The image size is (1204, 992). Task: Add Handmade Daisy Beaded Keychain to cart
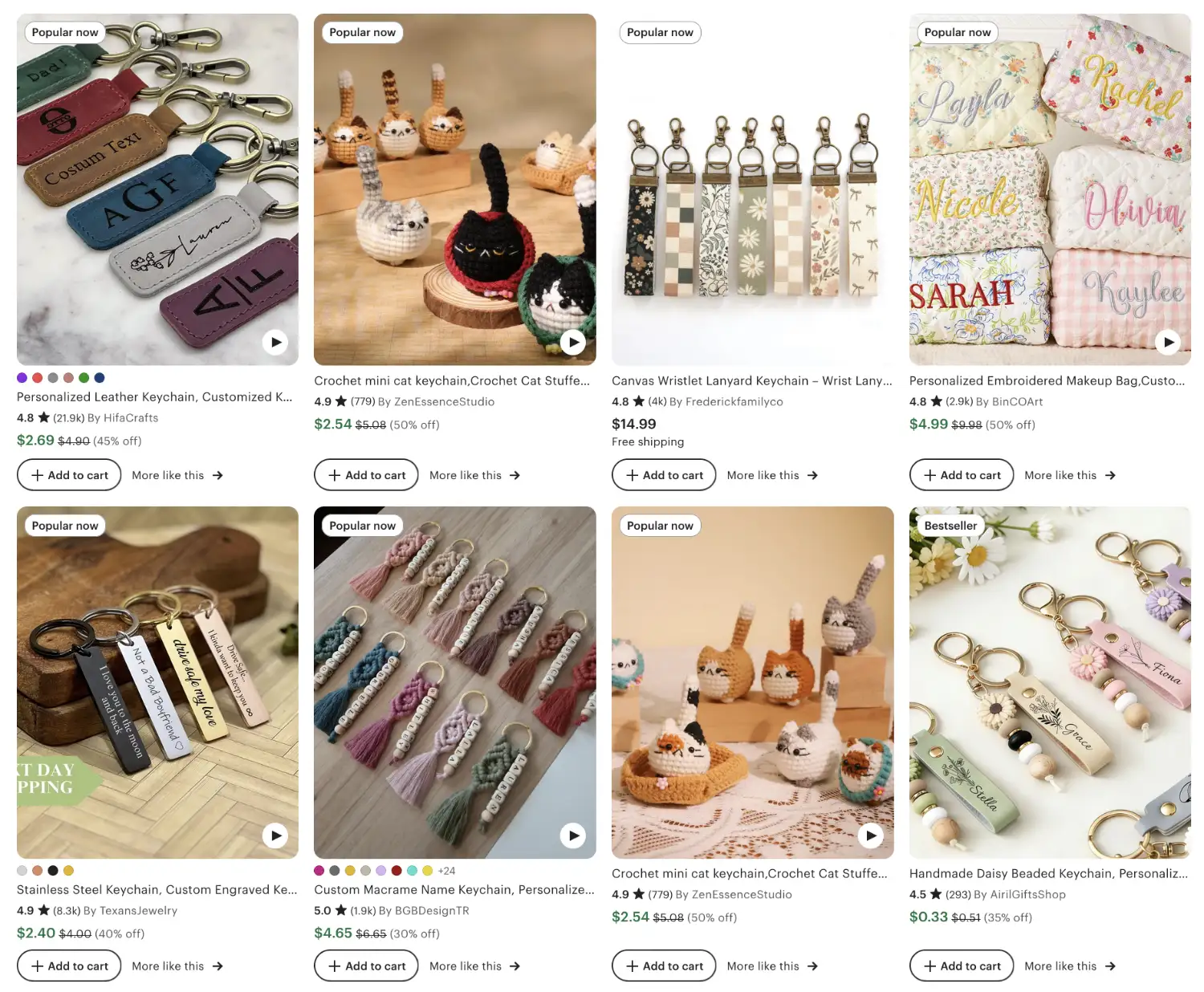(962, 966)
